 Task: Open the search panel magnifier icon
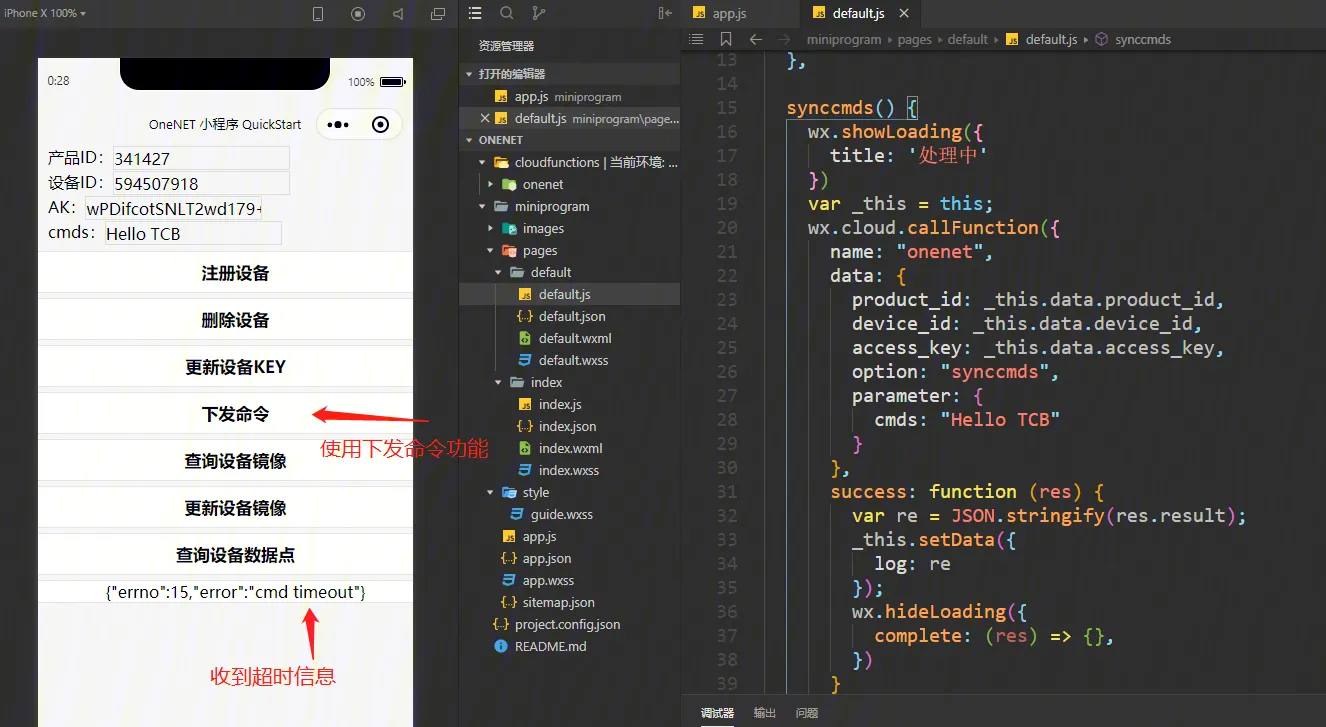[x=507, y=14]
